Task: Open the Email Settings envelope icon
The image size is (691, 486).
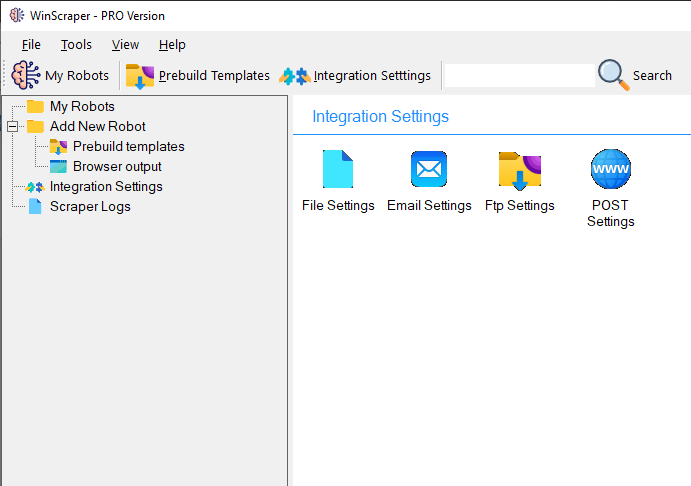Action: (x=429, y=169)
